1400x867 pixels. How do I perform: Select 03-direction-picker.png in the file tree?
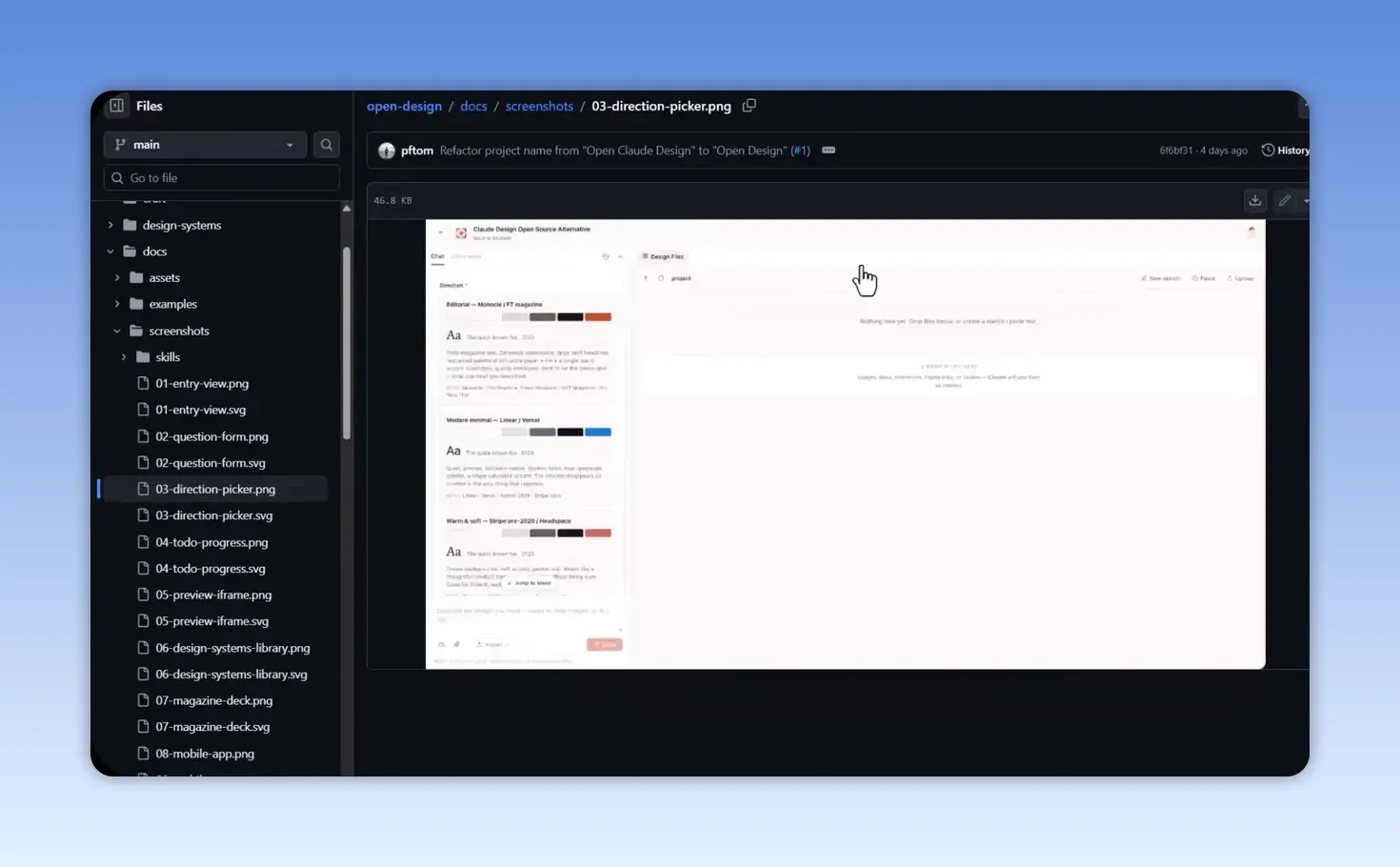215,489
